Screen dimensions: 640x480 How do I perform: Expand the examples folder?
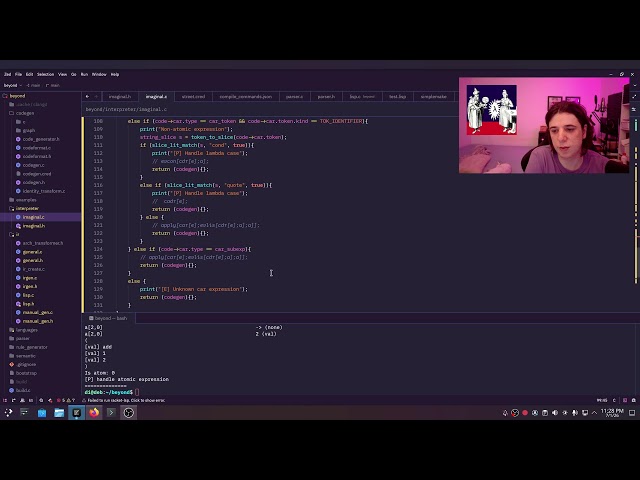23,200
